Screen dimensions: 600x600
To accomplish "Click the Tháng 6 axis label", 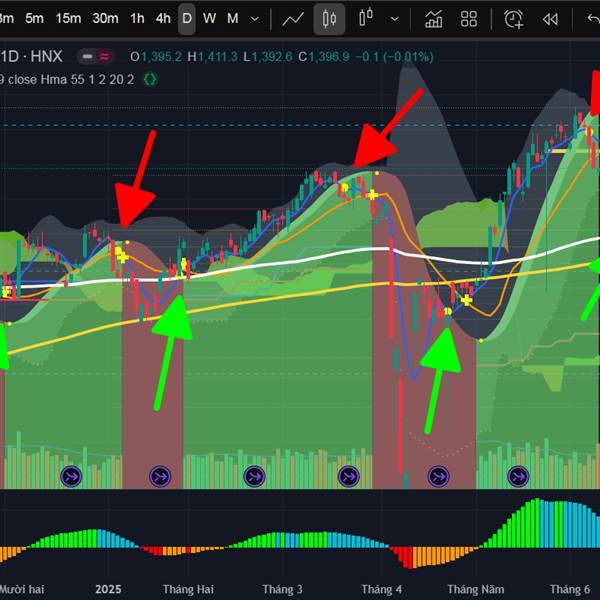I will 570,589.
